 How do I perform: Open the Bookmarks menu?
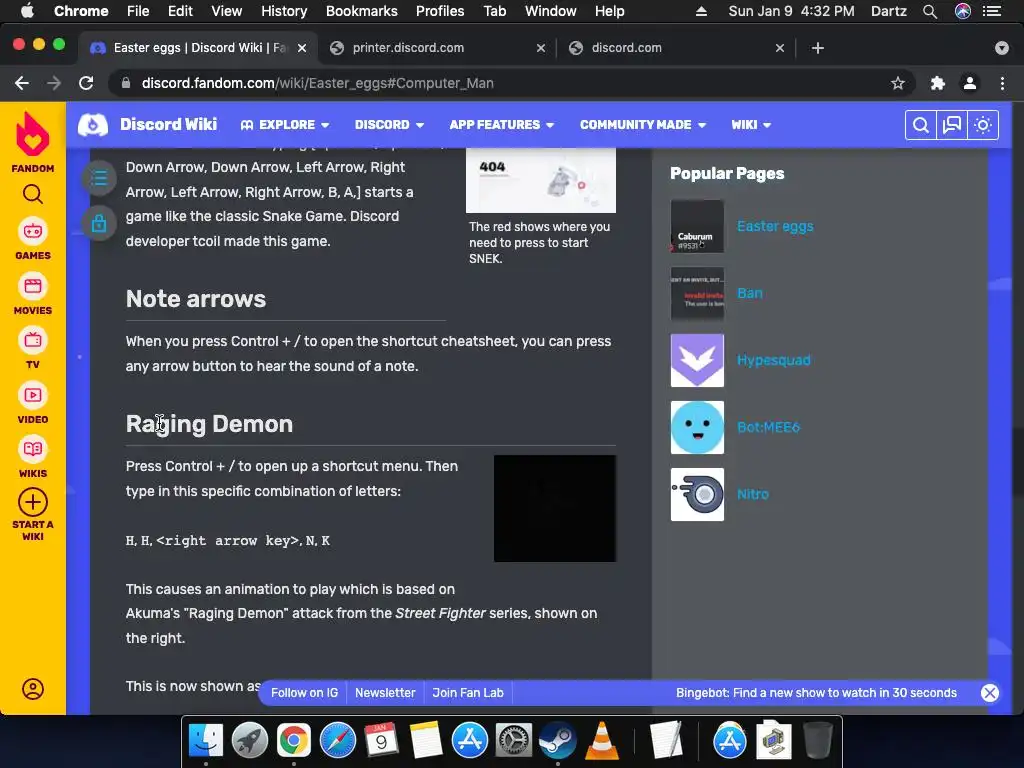[x=362, y=11]
